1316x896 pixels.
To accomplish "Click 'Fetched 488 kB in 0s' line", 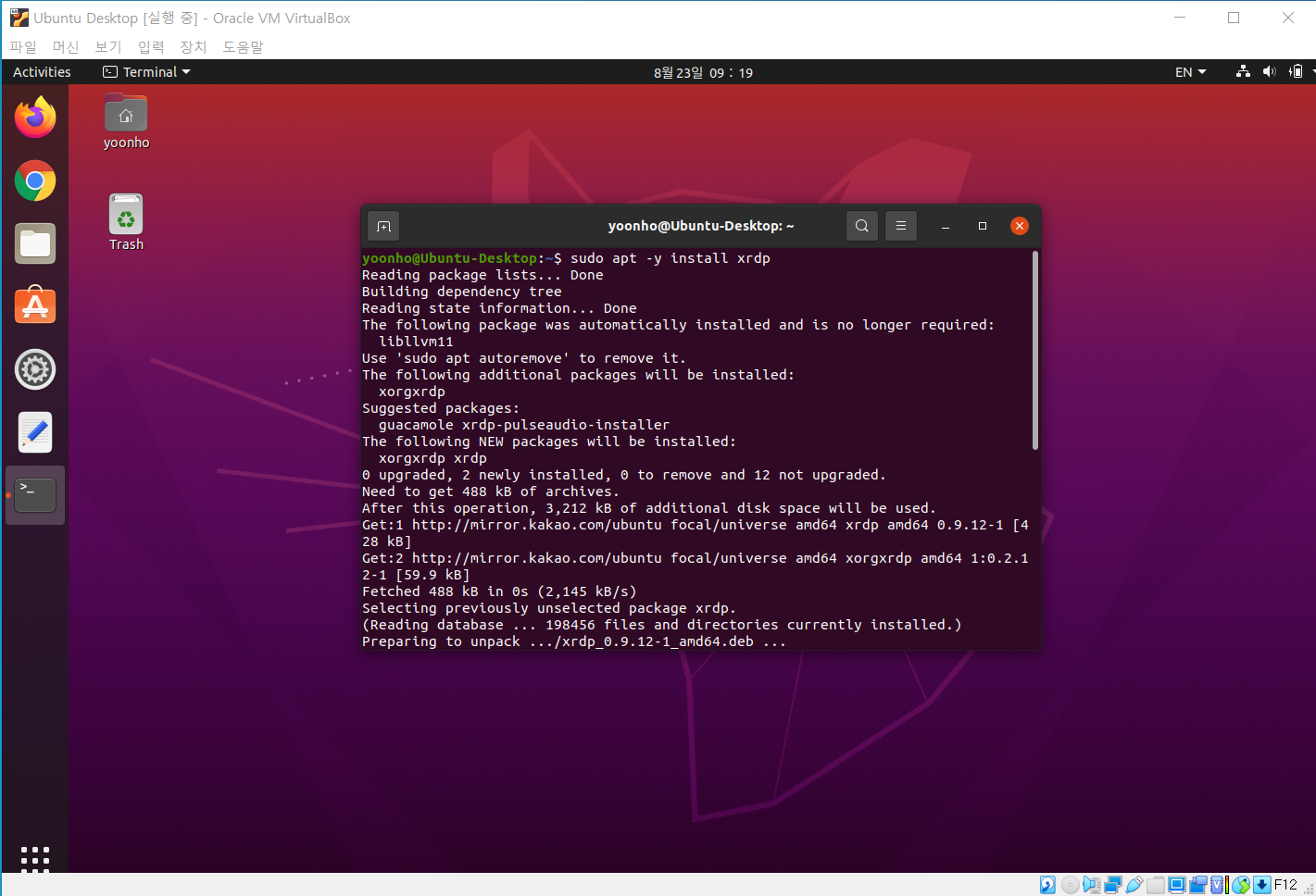I will pos(499,591).
